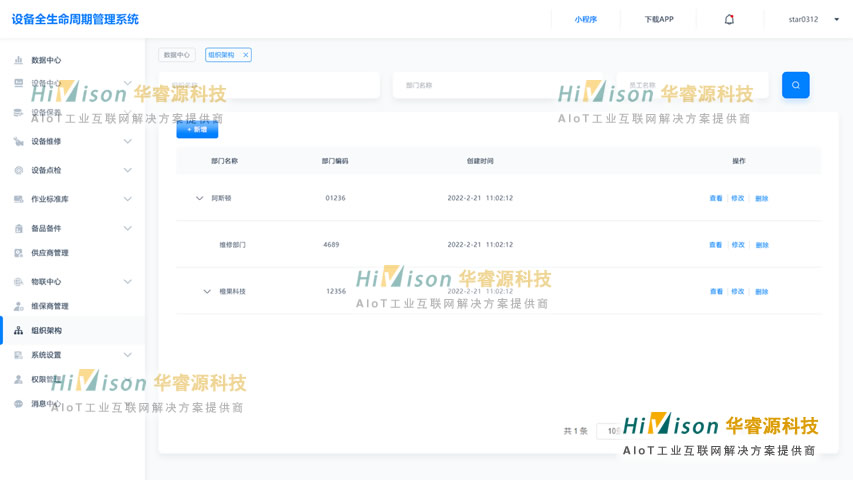Click the 共 1 条 total count text
Screen dimensions: 853x480
click(576, 431)
